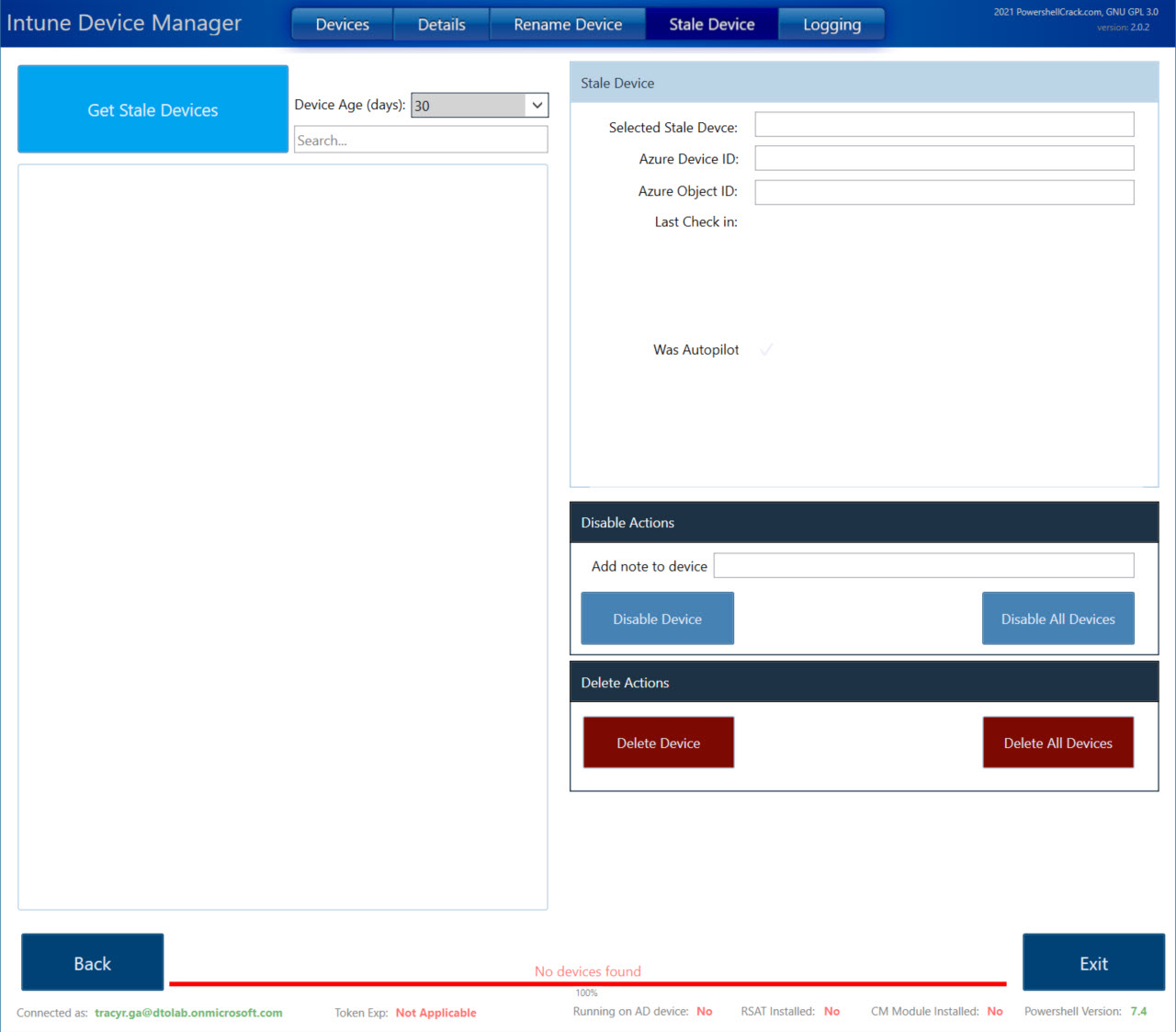Click the Delete Device button

click(x=658, y=743)
